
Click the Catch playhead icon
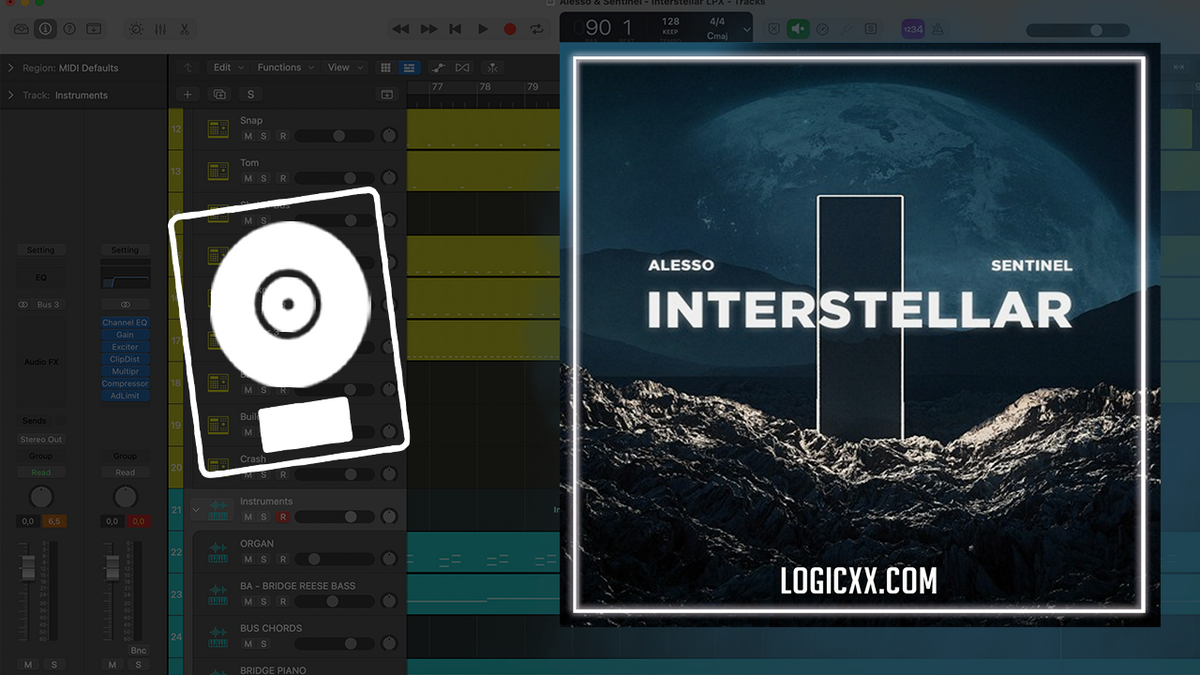tap(492, 68)
